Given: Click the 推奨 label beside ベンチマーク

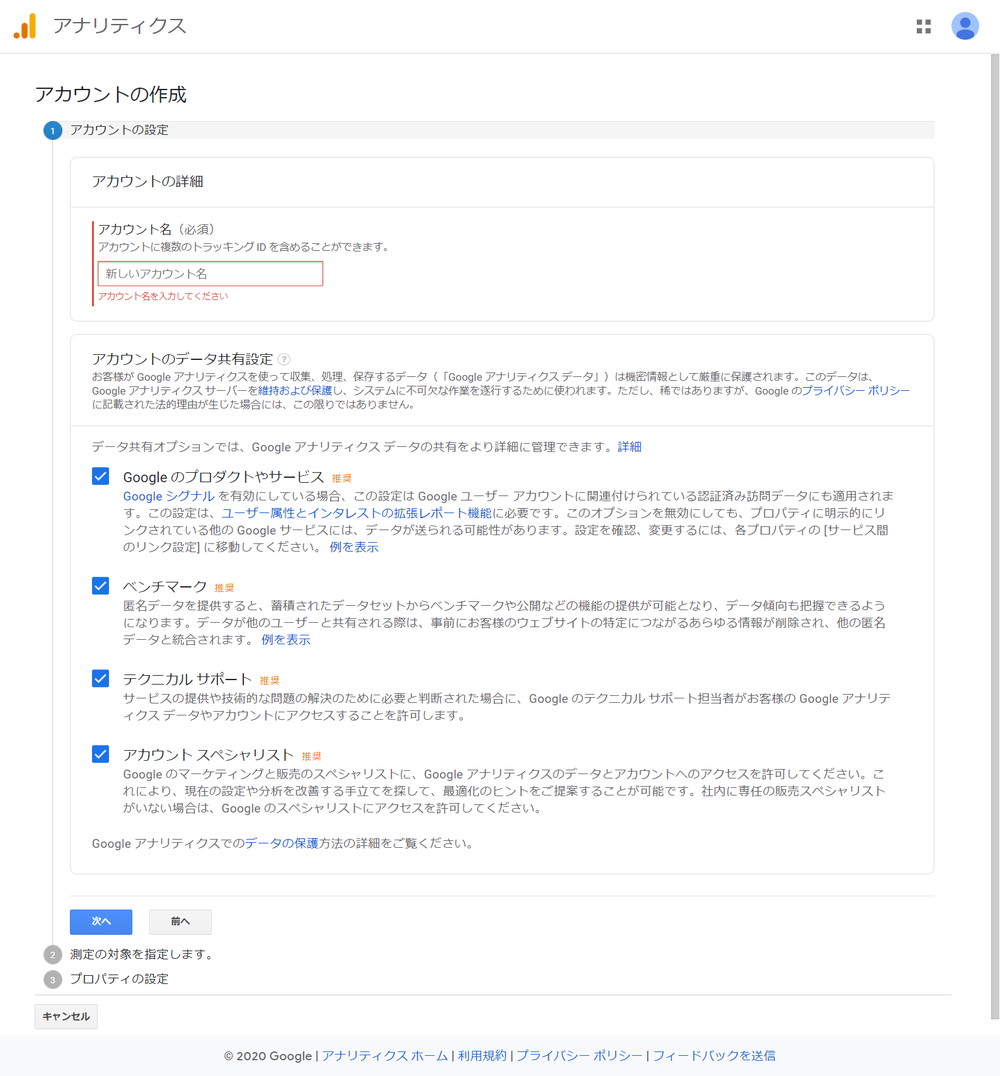Looking at the screenshot, I should (224, 588).
